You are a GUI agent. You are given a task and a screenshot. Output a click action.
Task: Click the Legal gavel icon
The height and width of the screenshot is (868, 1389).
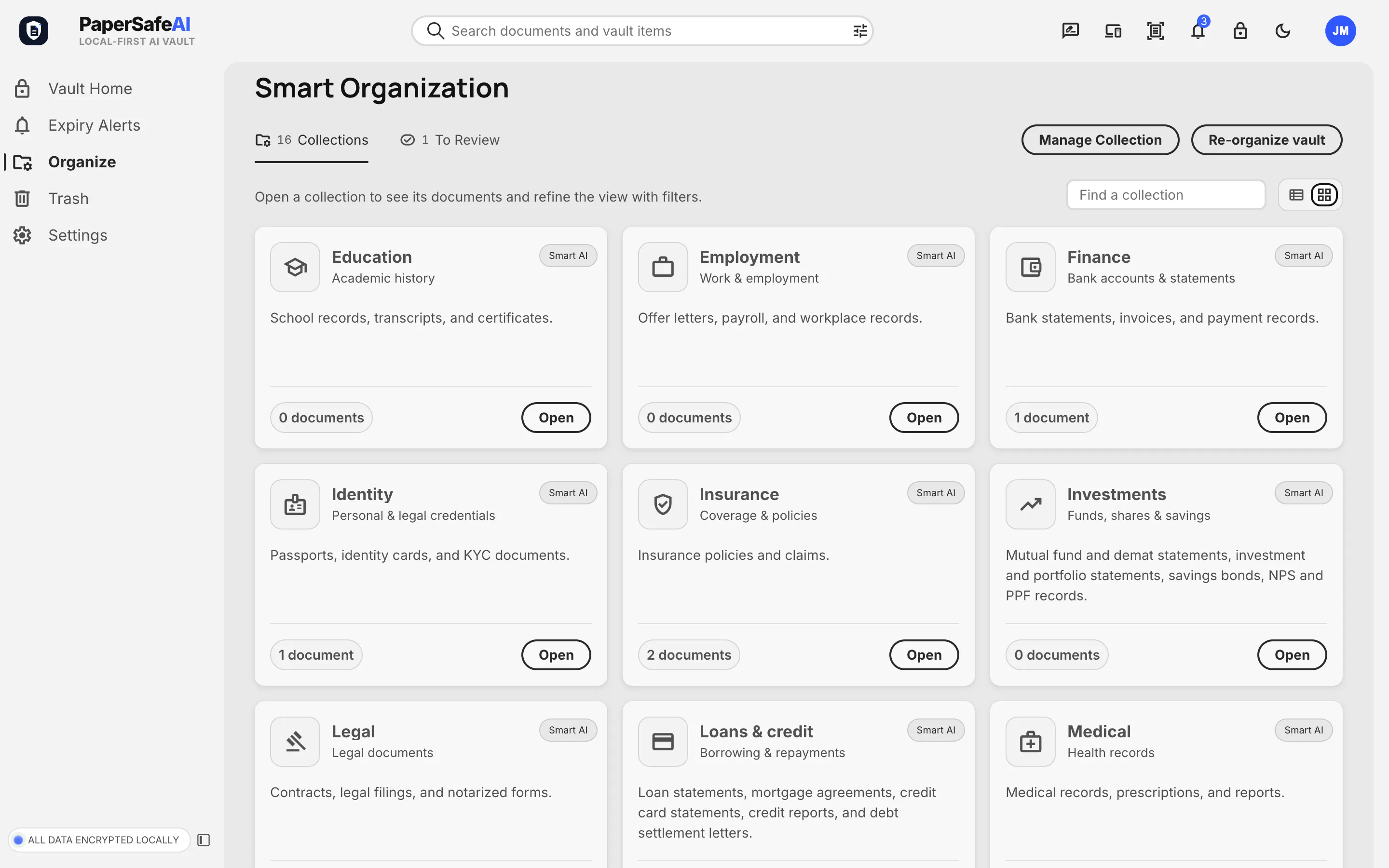click(x=295, y=742)
